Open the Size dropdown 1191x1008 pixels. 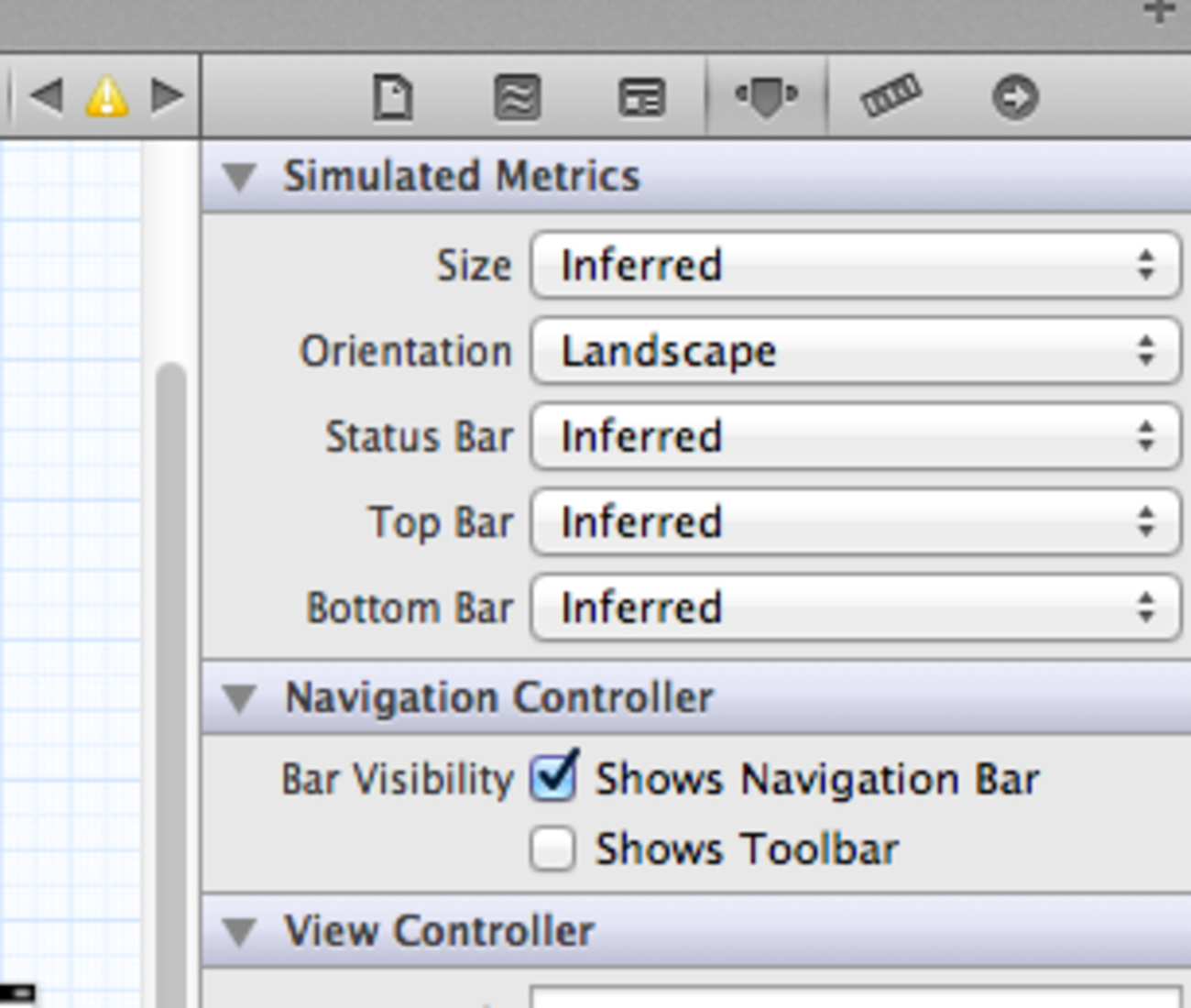point(855,266)
